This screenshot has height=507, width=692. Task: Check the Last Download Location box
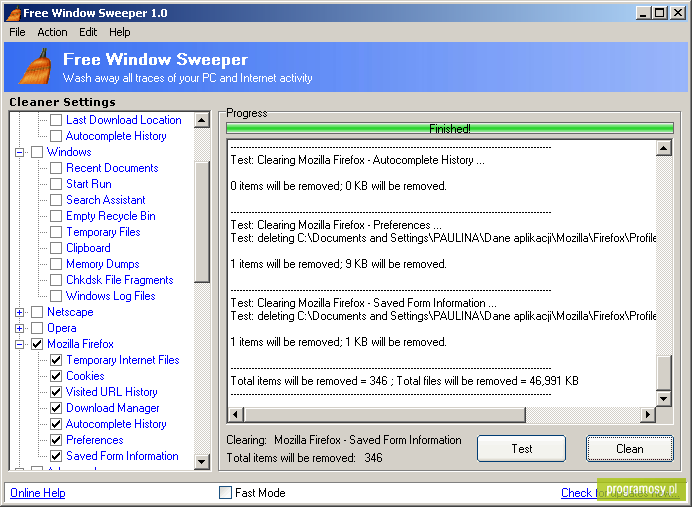pos(56,120)
